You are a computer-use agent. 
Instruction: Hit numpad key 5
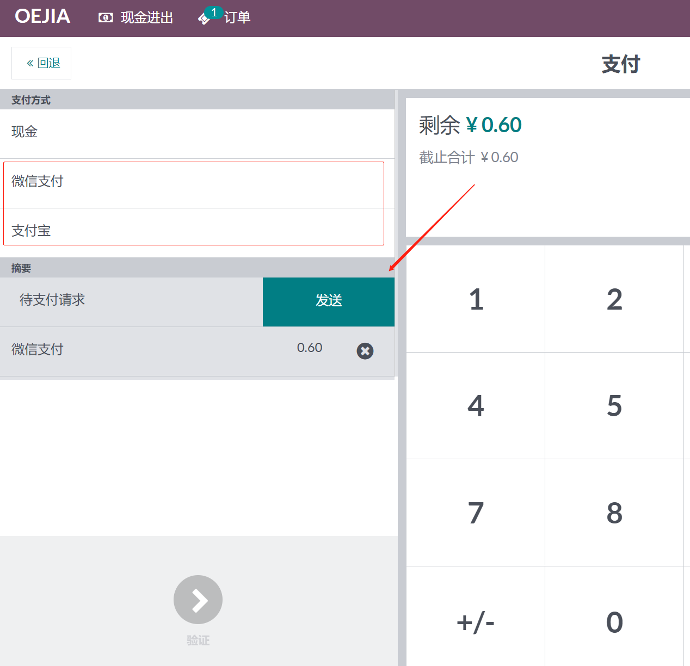click(614, 406)
